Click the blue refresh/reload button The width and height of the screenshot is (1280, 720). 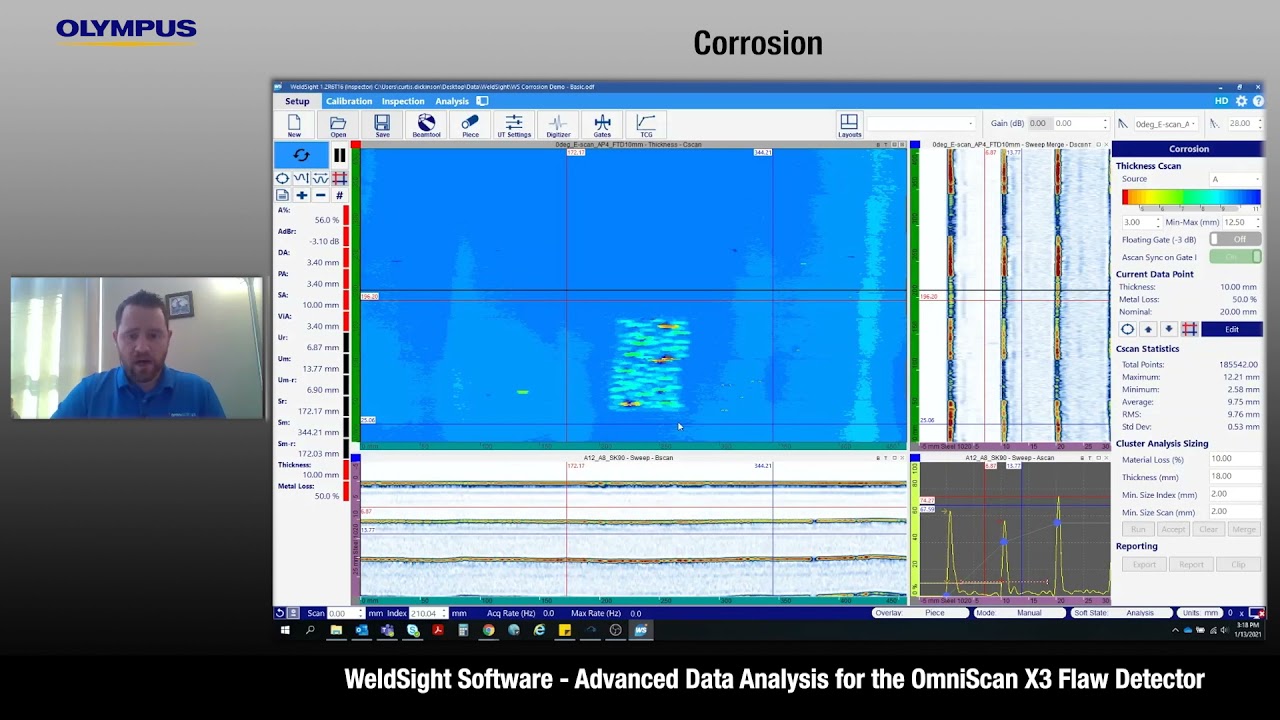[301, 155]
